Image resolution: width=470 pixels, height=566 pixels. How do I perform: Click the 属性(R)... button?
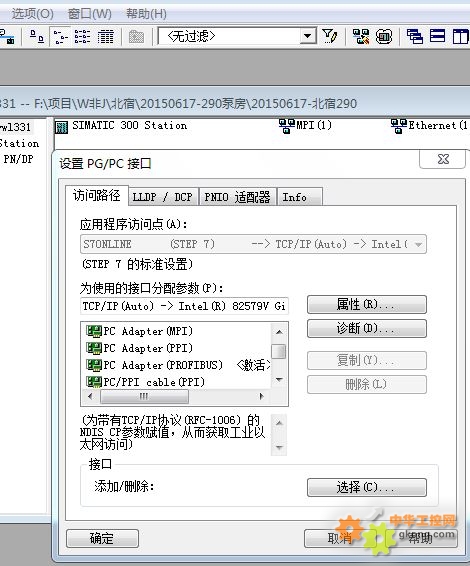coord(366,304)
